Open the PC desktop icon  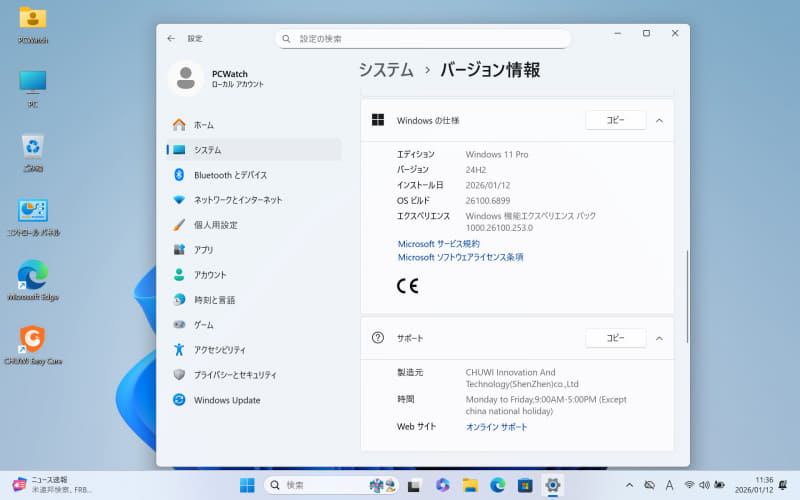33,89
